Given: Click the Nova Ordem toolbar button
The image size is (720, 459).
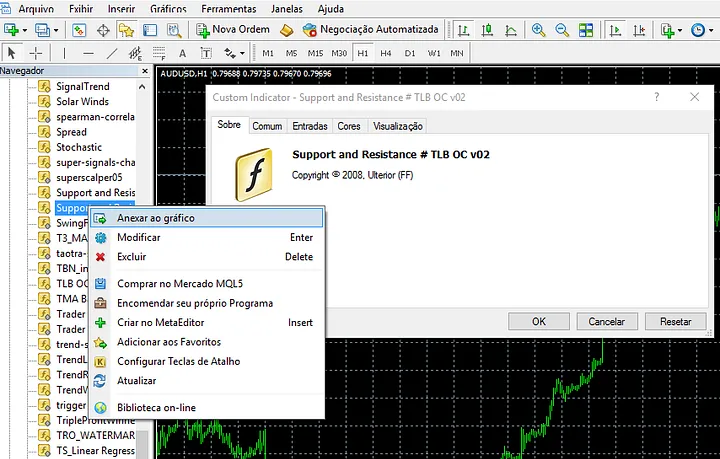Looking at the screenshot, I should point(234,30).
